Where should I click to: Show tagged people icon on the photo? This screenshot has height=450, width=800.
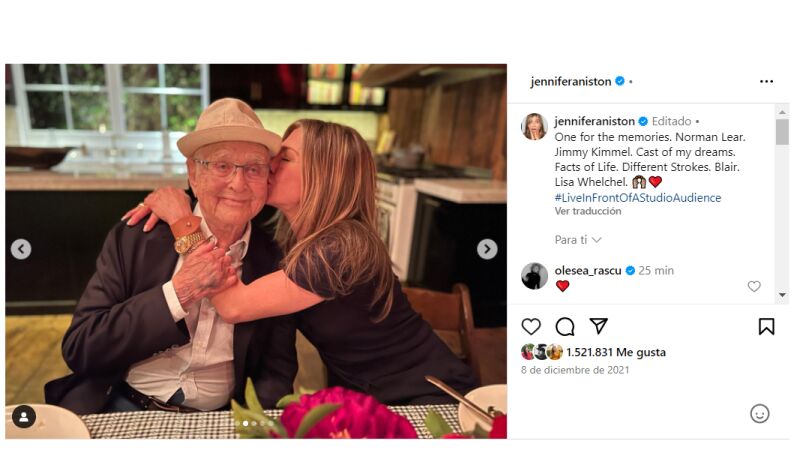click(23, 416)
